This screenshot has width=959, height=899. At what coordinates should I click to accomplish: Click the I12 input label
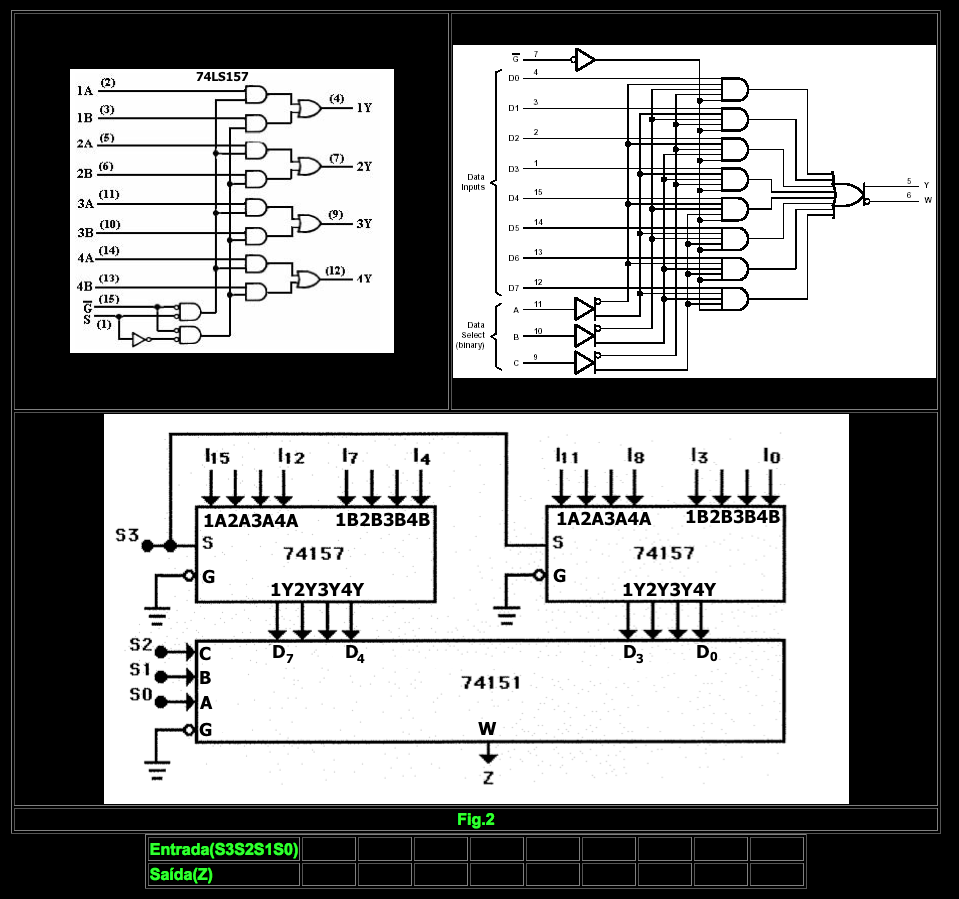coord(291,456)
